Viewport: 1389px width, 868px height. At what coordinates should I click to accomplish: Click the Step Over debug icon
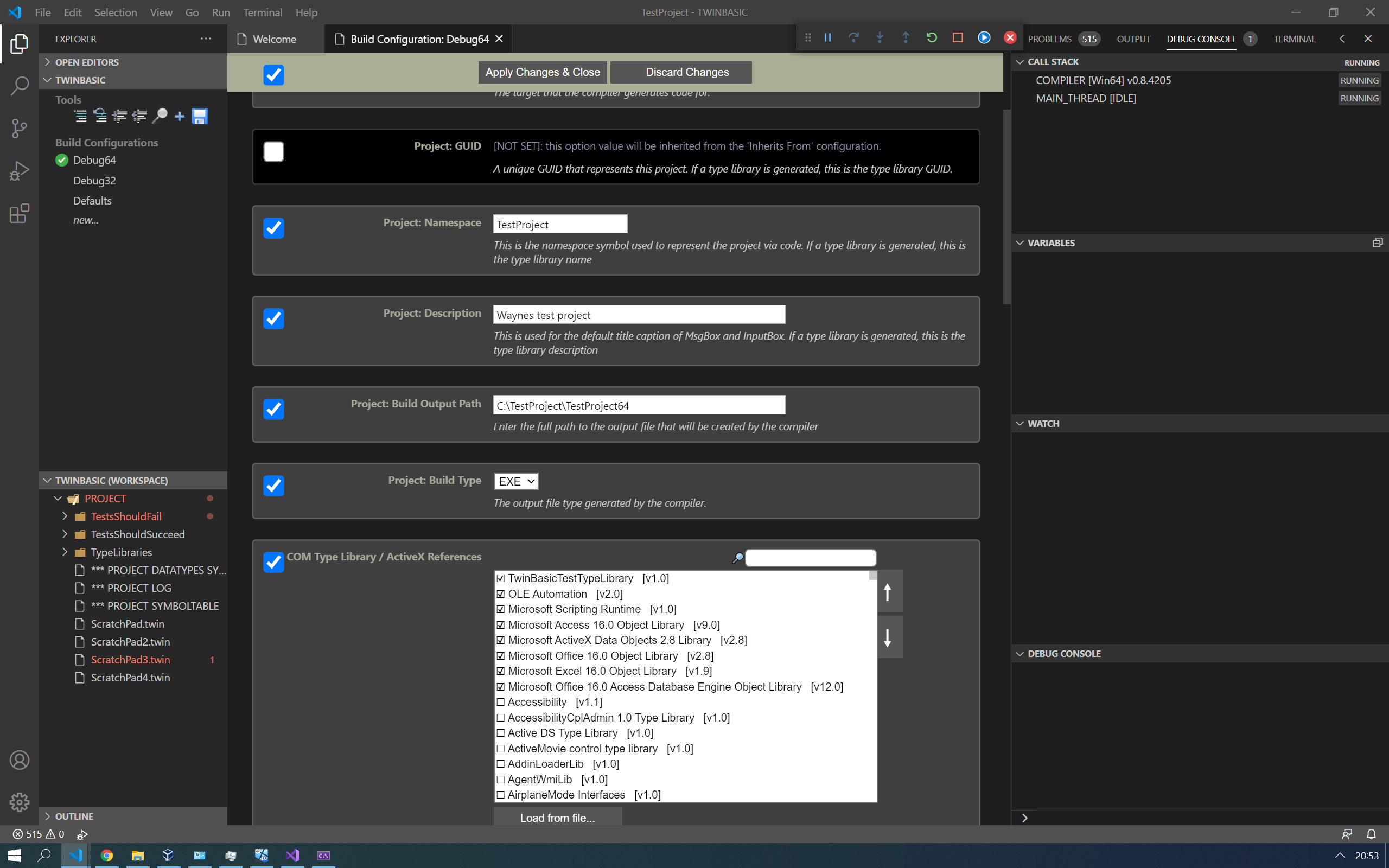pyautogui.click(x=853, y=38)
